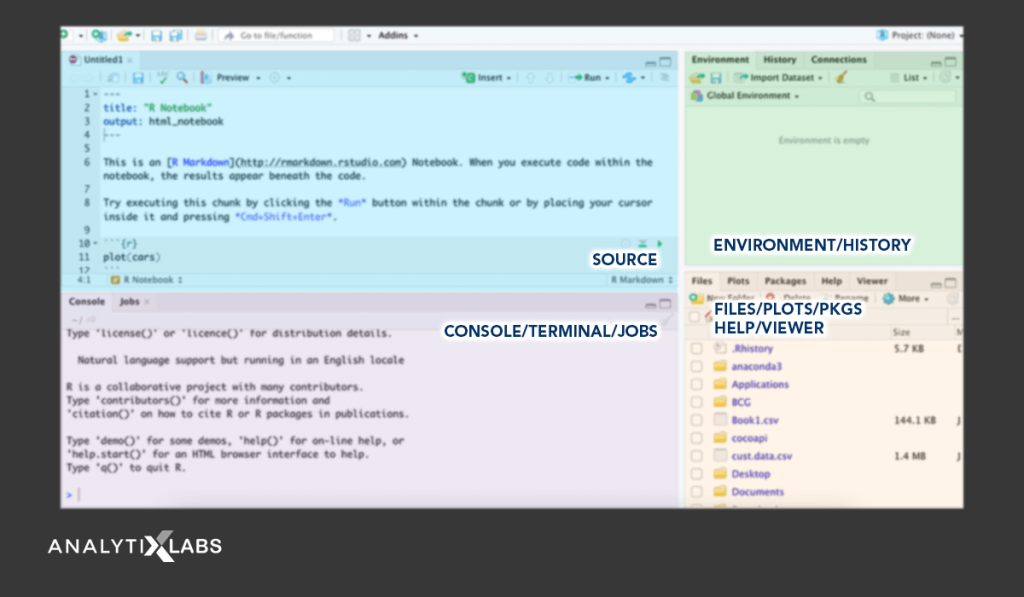Viewport: 1024px width, 597px height.
Task: Check the box next to Book1.csv
Action: (697, 420)
